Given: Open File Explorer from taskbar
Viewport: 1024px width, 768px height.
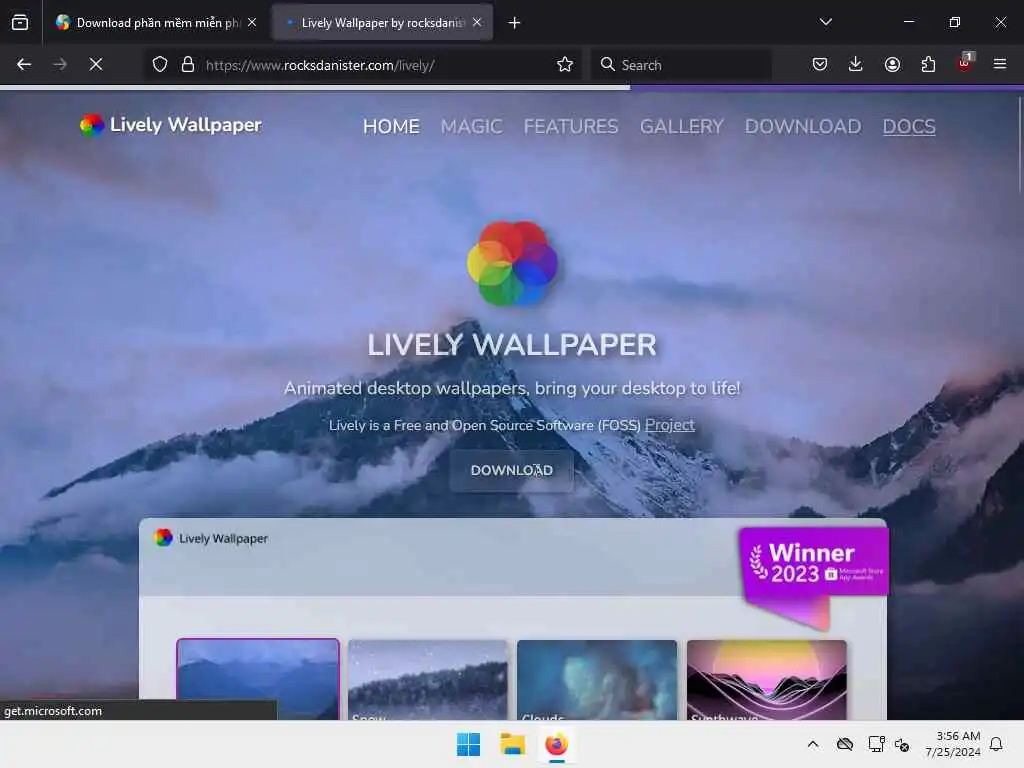Looking at the screenshot, I should [x=513, y=744].
